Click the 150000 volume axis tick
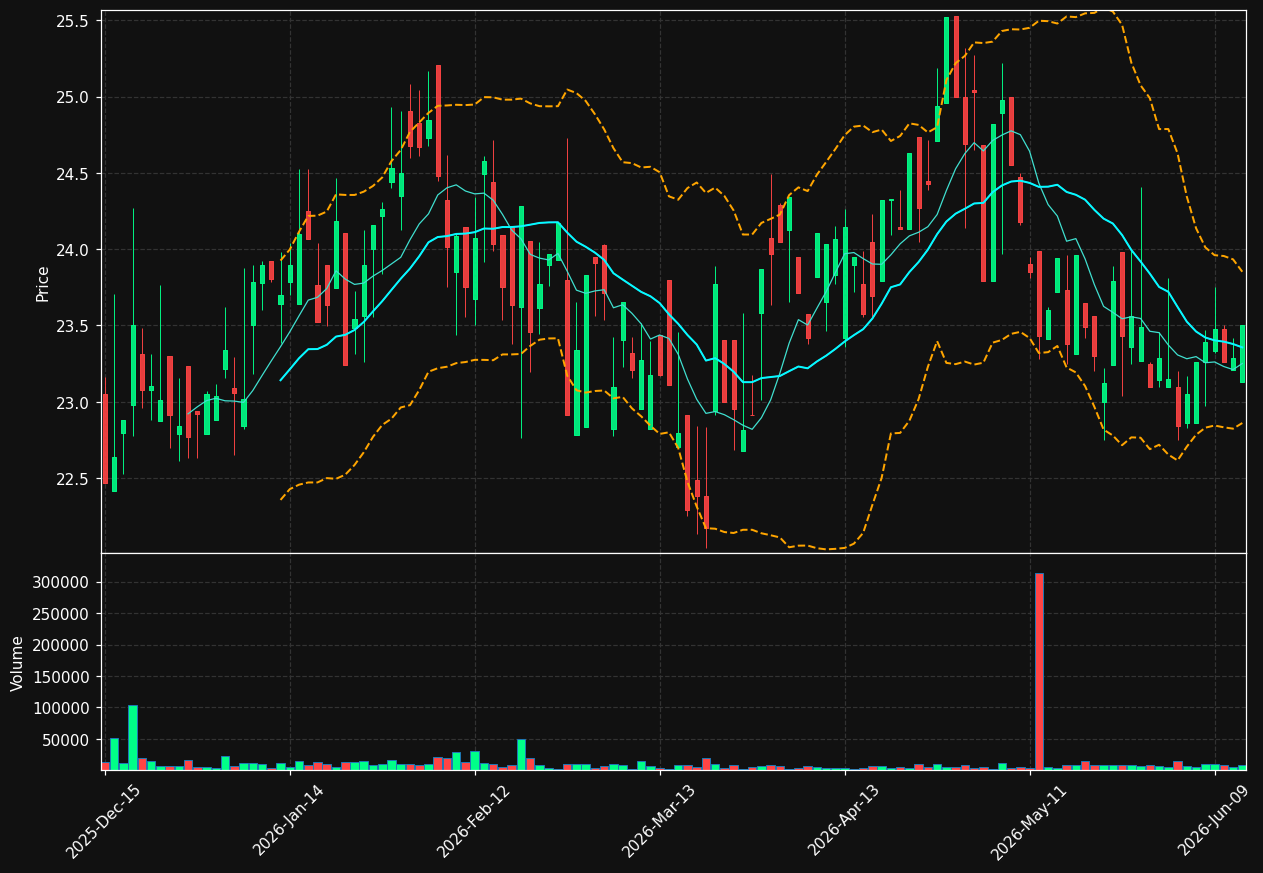The image size is (1263, 873). [x=62, y=677]
